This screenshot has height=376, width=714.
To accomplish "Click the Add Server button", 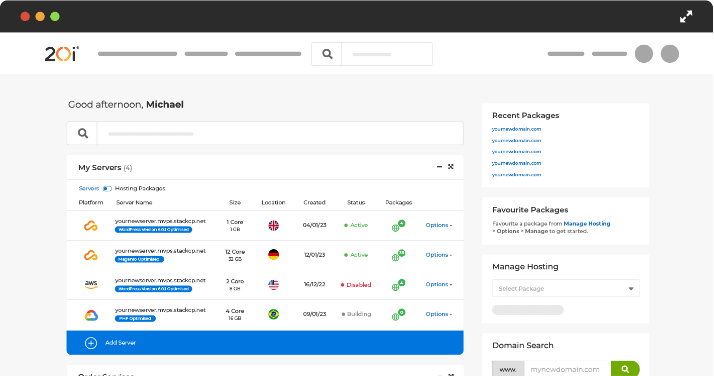I will tap(265, 343).
